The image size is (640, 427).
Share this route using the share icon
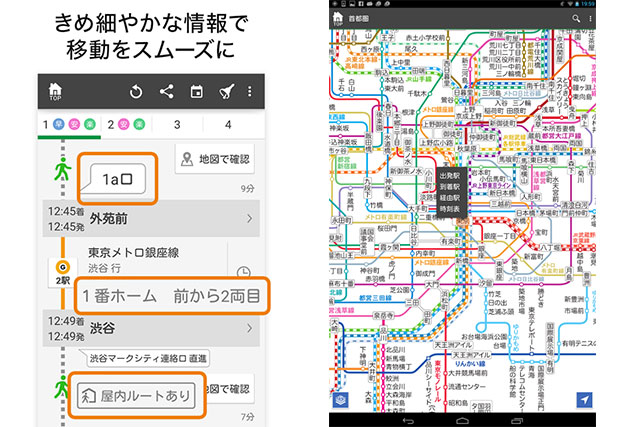point(167,91)
